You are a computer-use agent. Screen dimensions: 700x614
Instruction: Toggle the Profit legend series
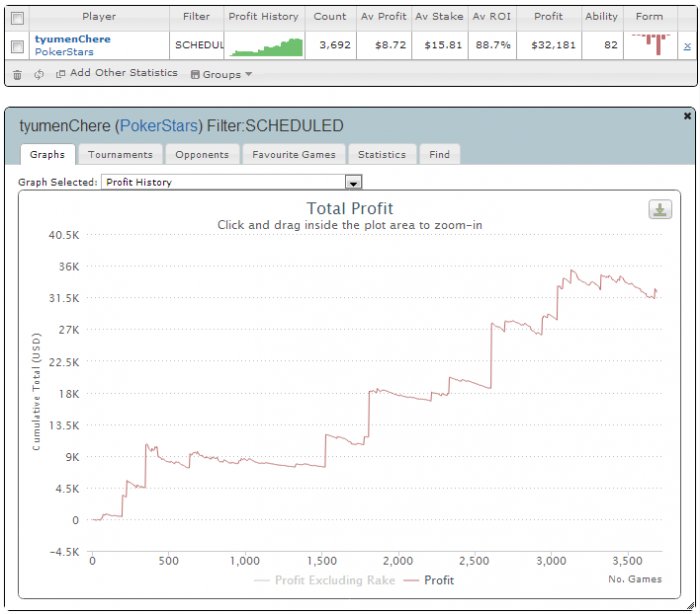pyautogui.click(x=429, y=580)
